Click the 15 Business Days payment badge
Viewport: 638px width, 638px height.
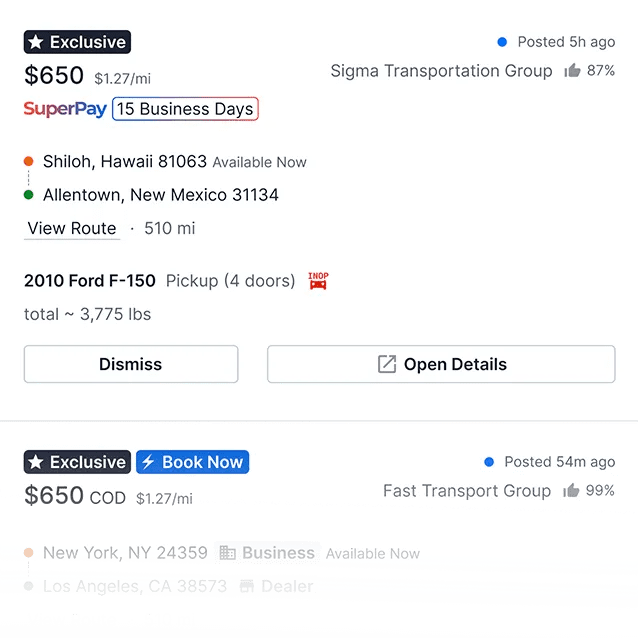(x=185, y=109)
